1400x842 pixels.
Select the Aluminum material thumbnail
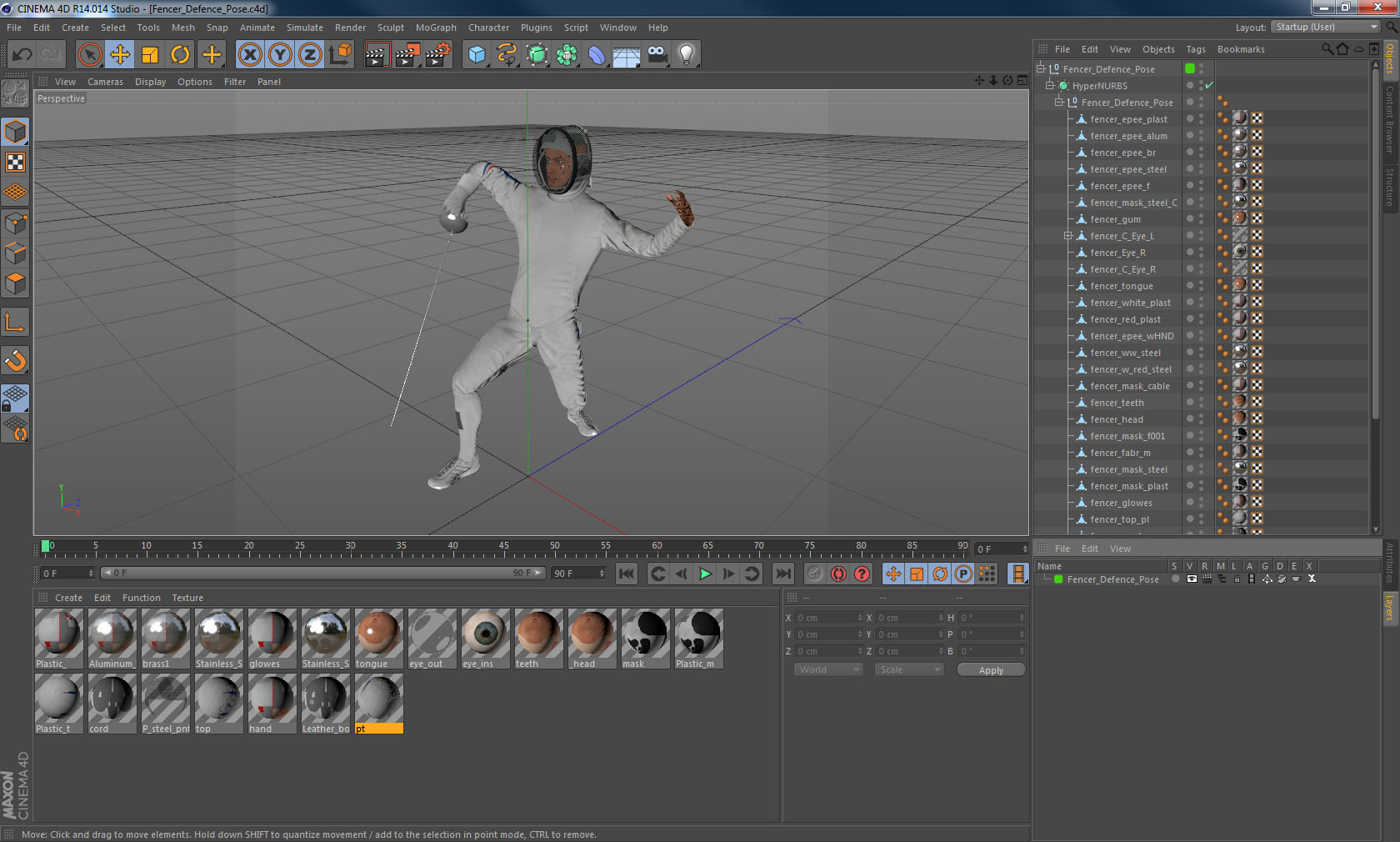tap(112, 638)
